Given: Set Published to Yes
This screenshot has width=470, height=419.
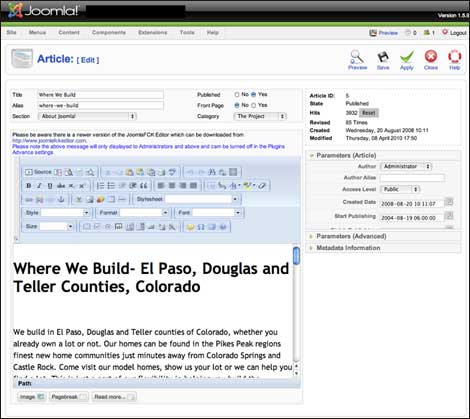Looking at the screenshot, I should click(x=254, y=95).
